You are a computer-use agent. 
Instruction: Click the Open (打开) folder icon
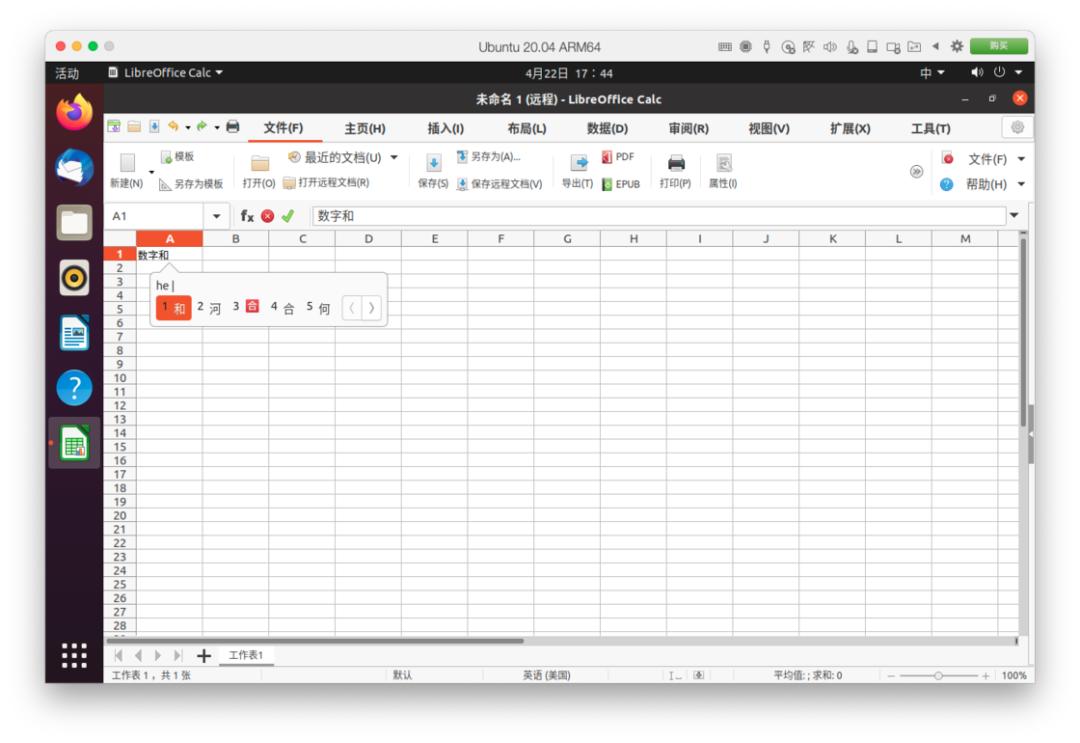tap(260, 163)
